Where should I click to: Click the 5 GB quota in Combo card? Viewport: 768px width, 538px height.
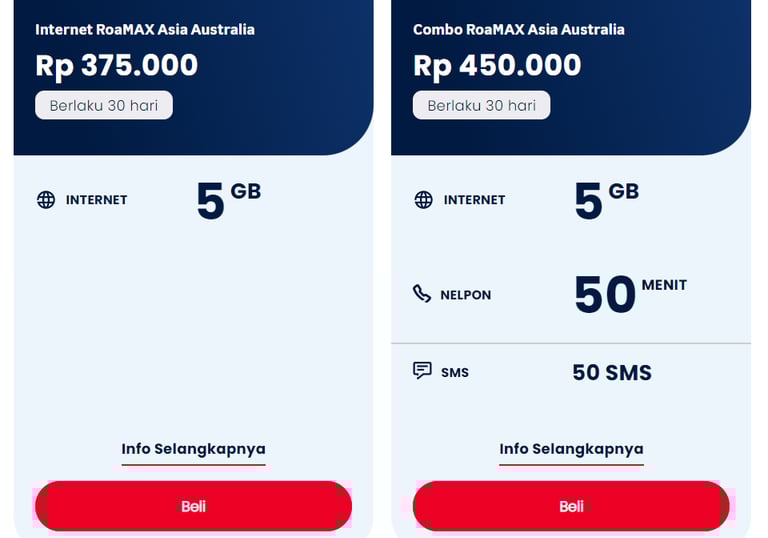(607, 200)
